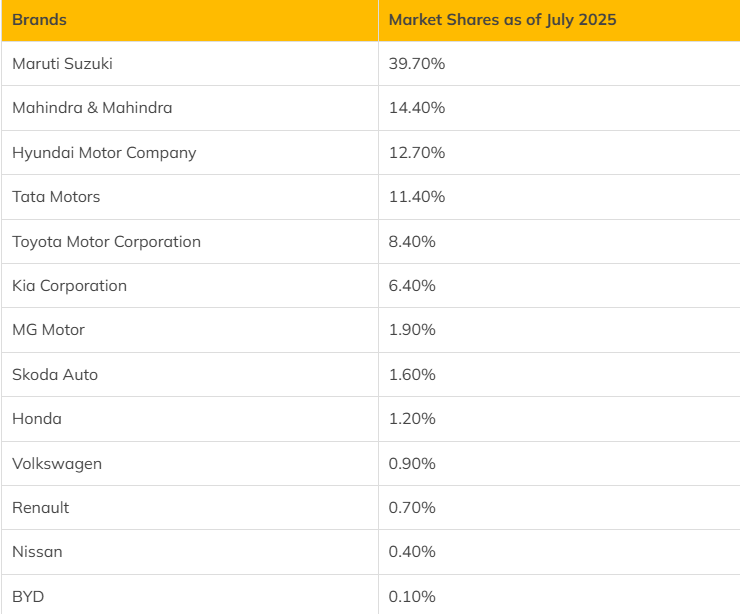The height and width of the screenshot is (614, 740).
Task: Select the Renault brand cell
Action: (41, 508)
